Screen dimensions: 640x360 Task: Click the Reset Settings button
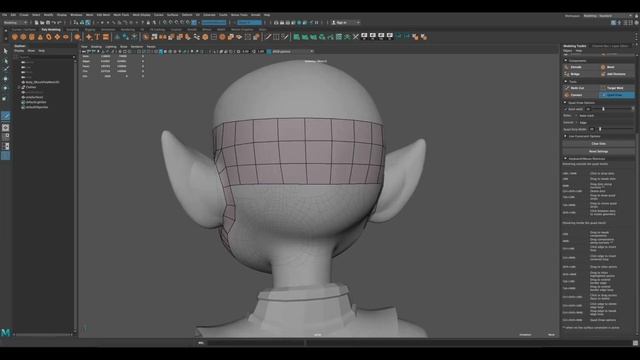click(598, 151)
